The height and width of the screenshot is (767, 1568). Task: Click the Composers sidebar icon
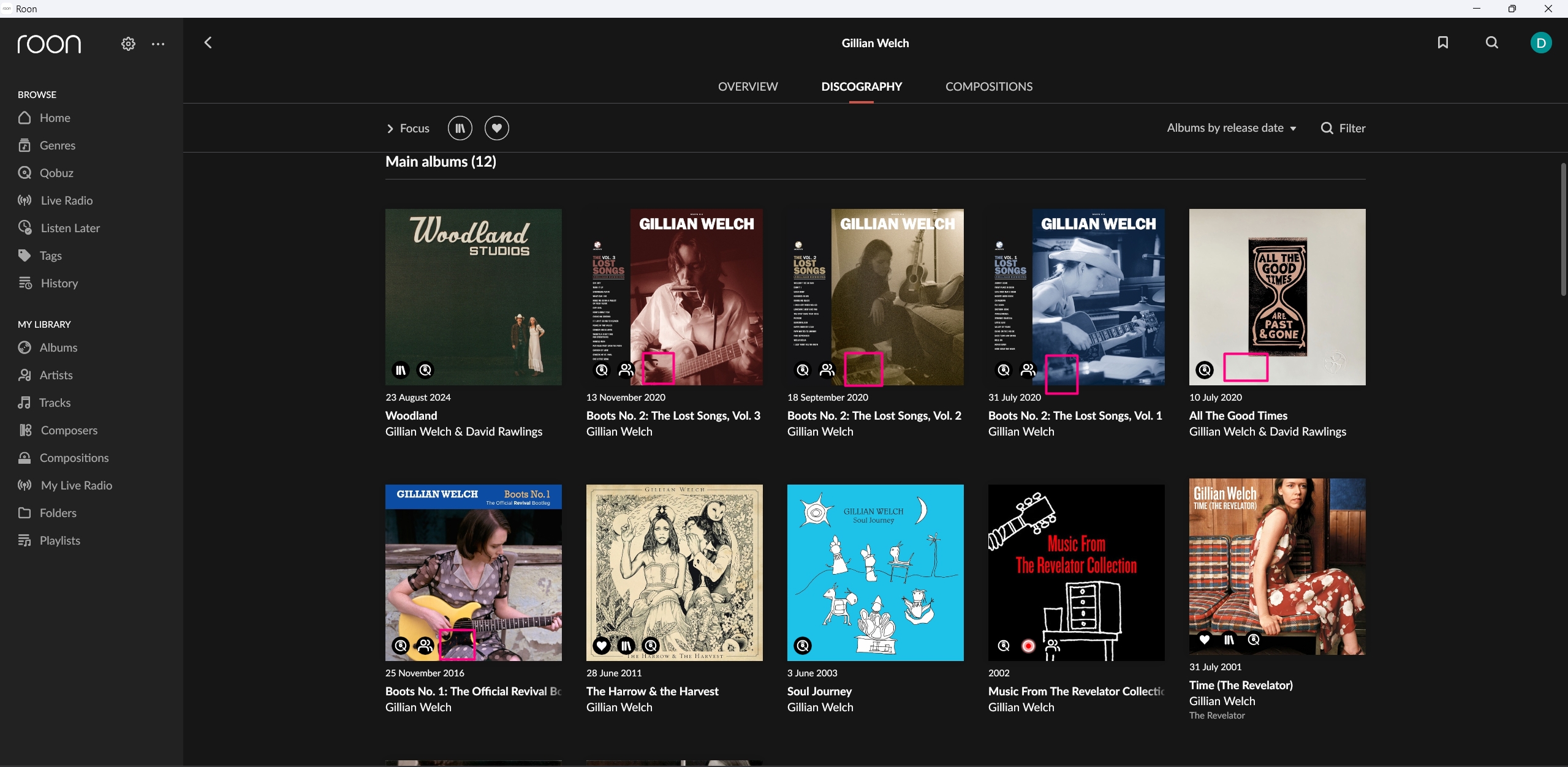tap(25, 430)
